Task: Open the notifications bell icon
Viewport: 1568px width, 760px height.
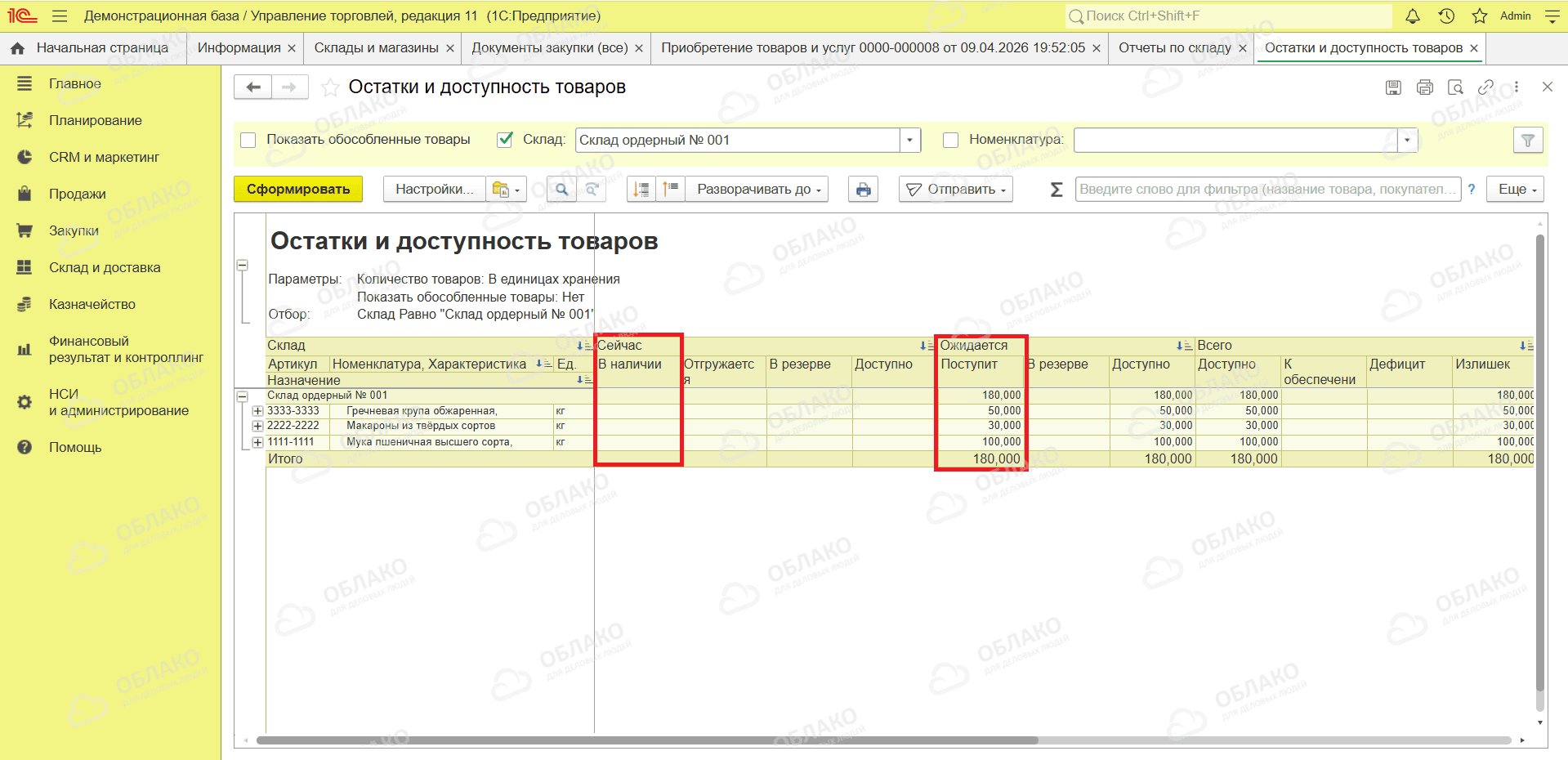Action: tap(1413, 16)
